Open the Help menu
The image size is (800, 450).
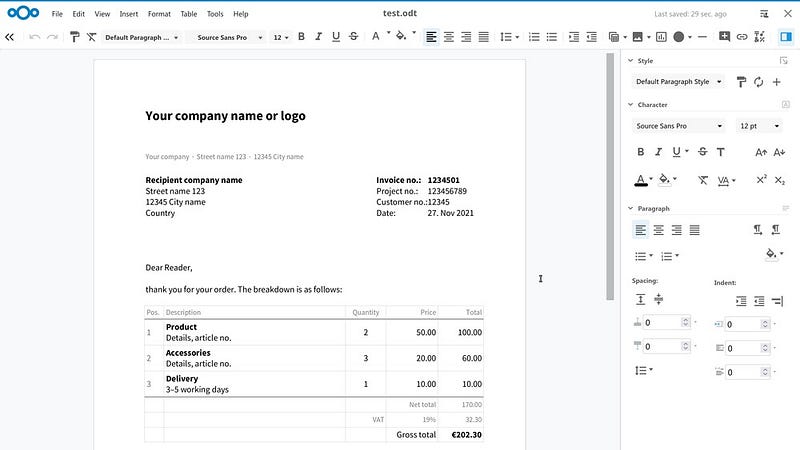point(240,14)
